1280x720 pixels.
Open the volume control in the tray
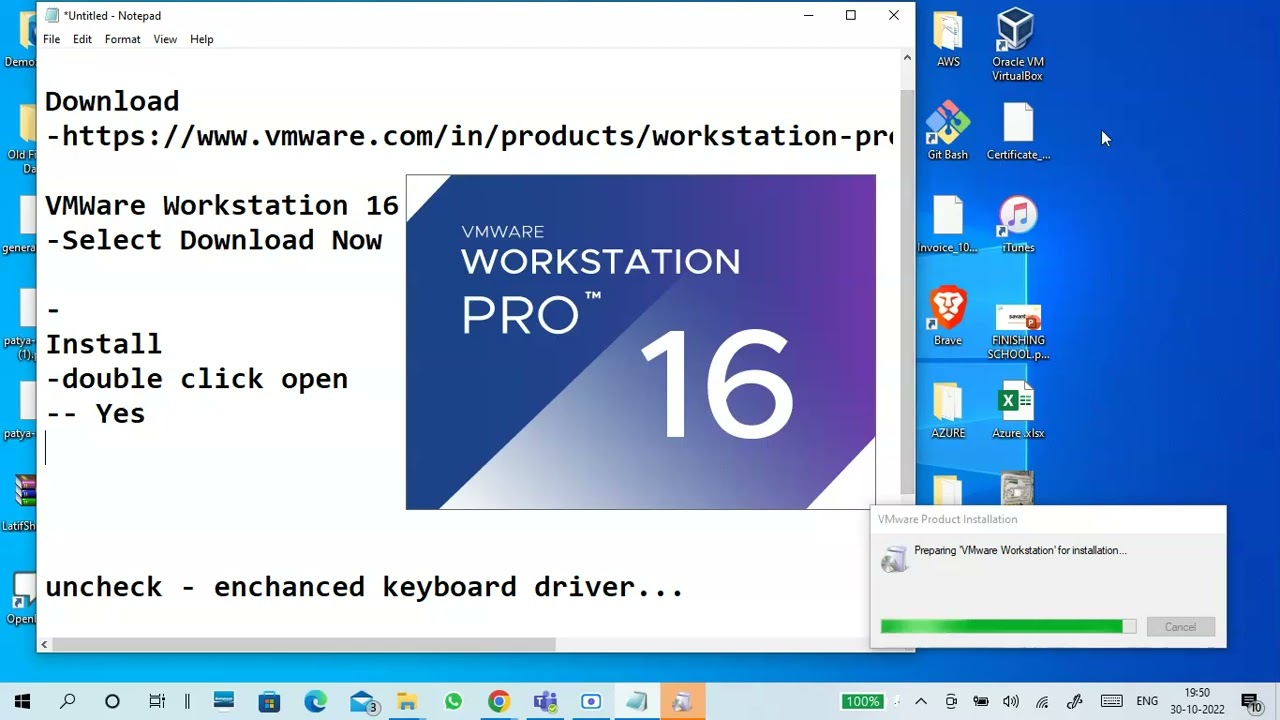point(1011,702)
